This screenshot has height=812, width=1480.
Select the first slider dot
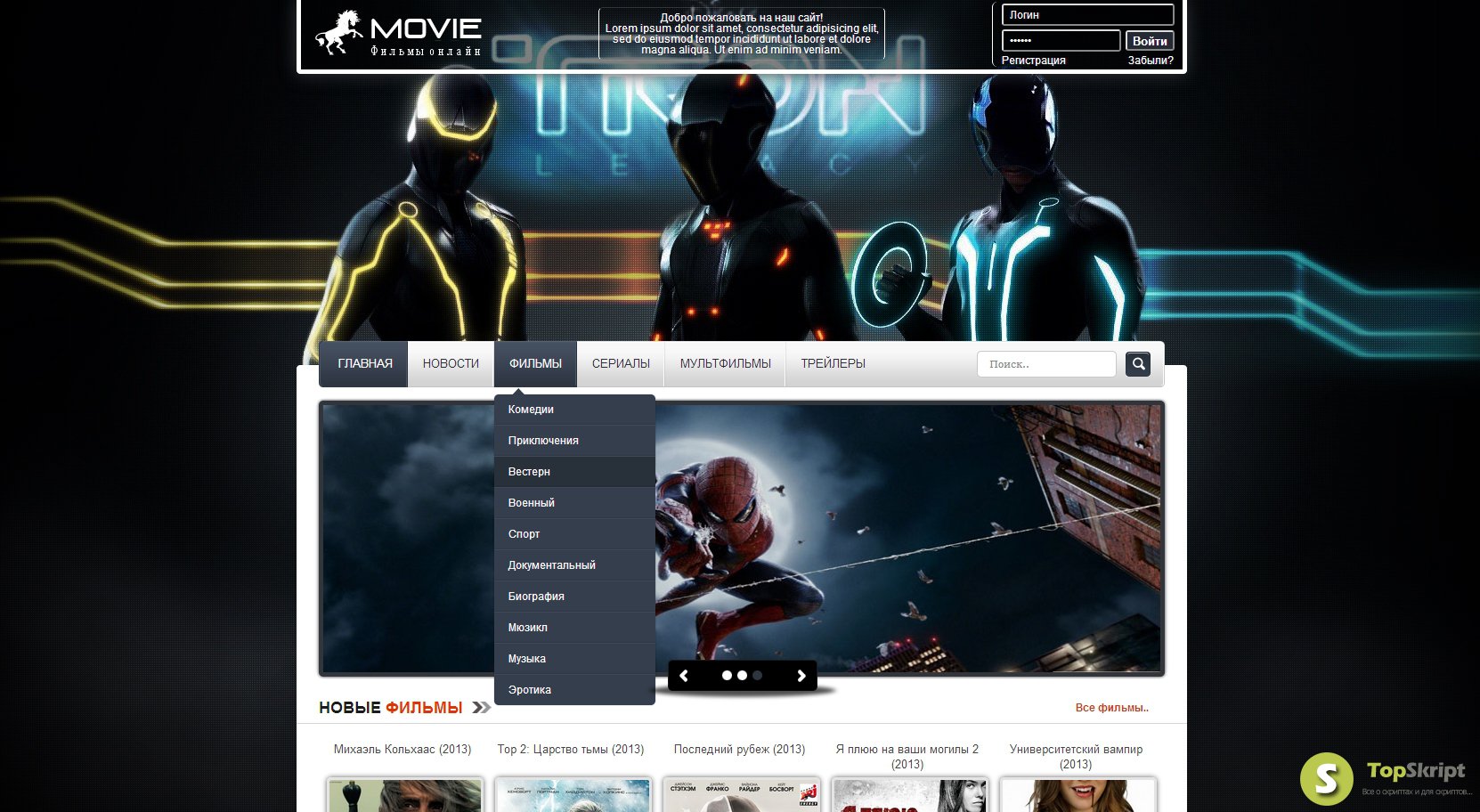[727, 676]
